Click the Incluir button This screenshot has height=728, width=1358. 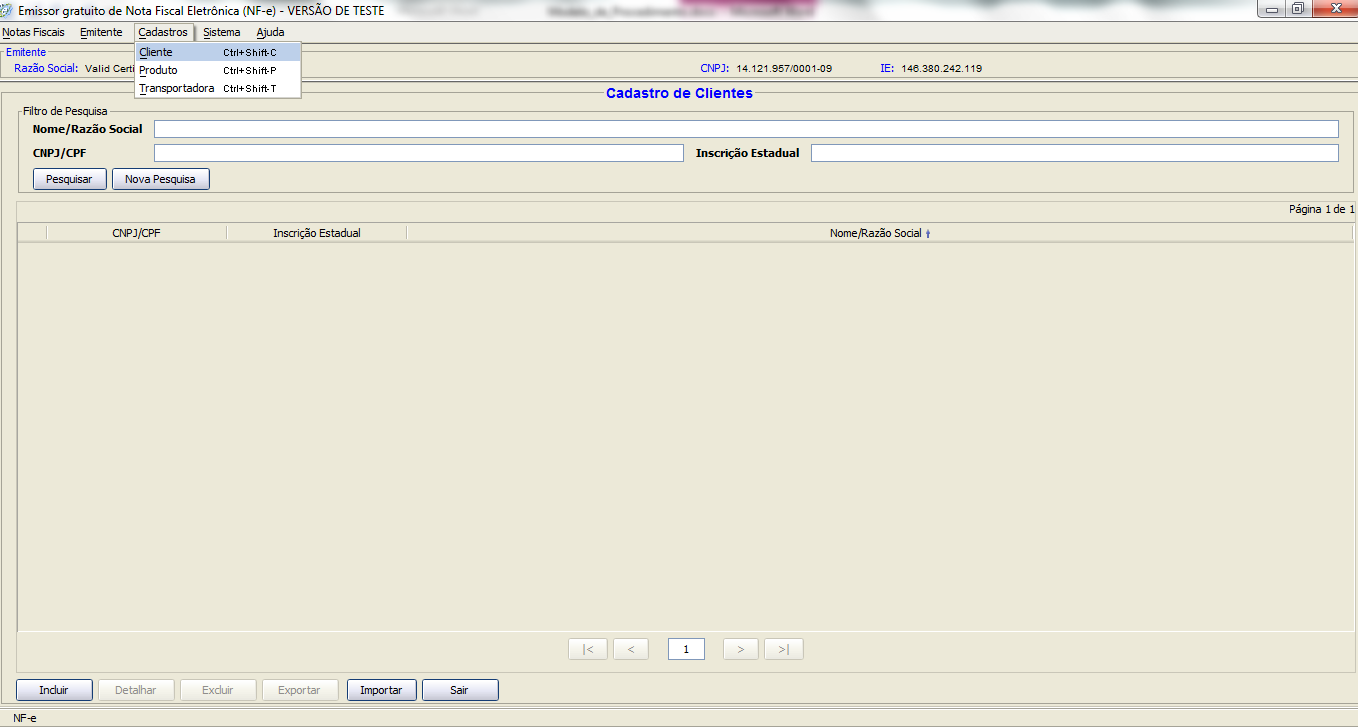(x=54, y=690)
